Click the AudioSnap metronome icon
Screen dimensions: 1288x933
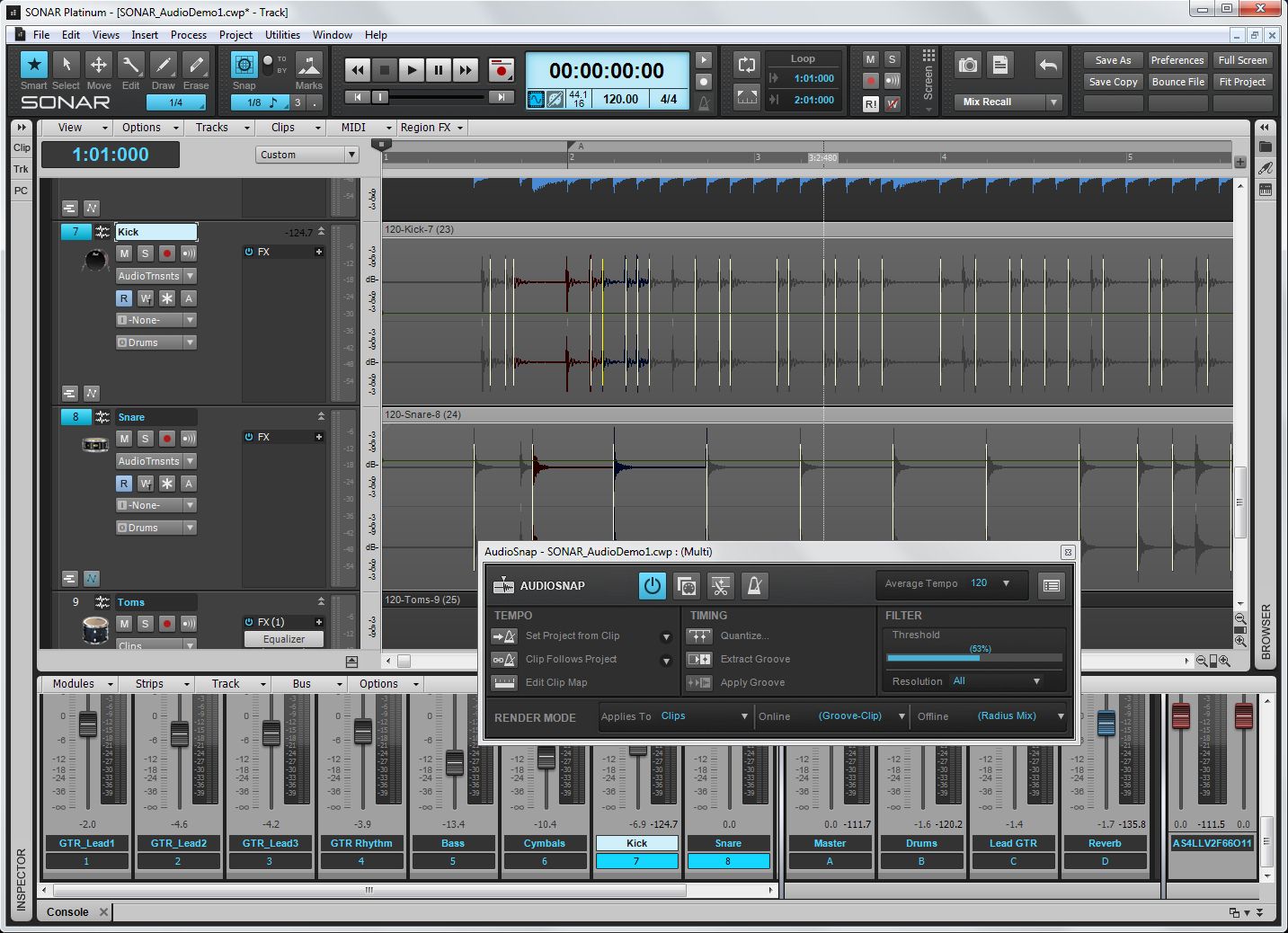(755, 586)
